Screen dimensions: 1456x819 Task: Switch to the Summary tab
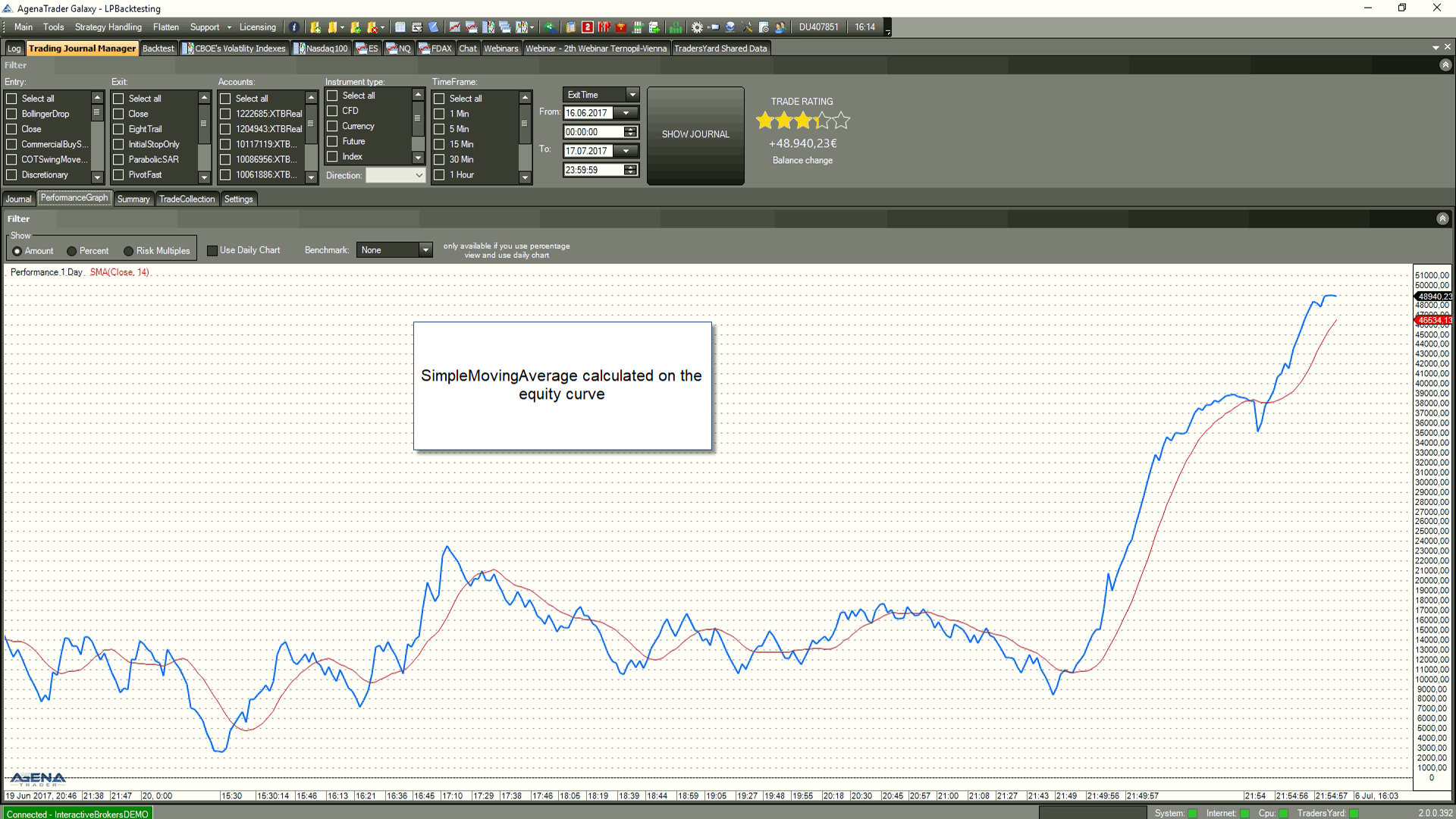133,198
